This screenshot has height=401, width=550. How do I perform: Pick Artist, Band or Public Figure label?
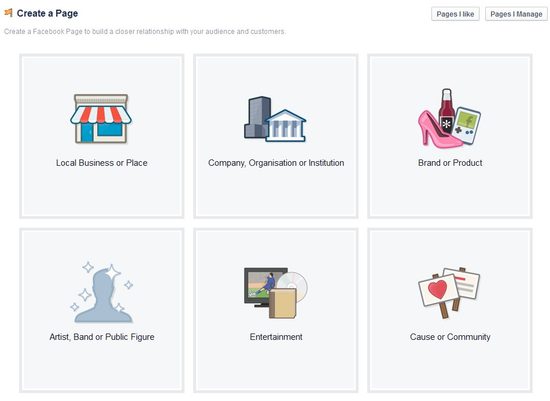[102, 337]
